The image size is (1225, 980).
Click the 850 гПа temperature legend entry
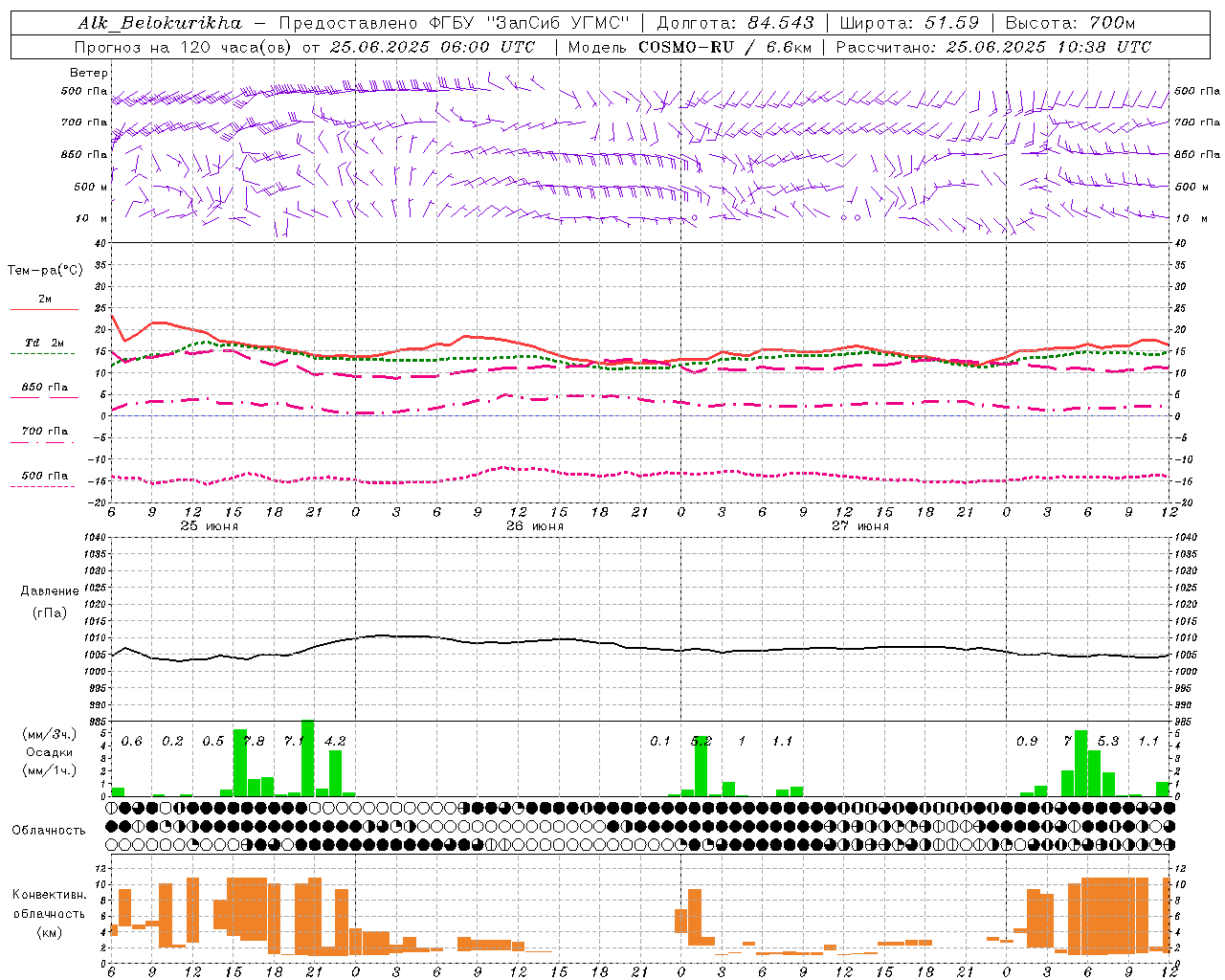[x=44, y=388]
